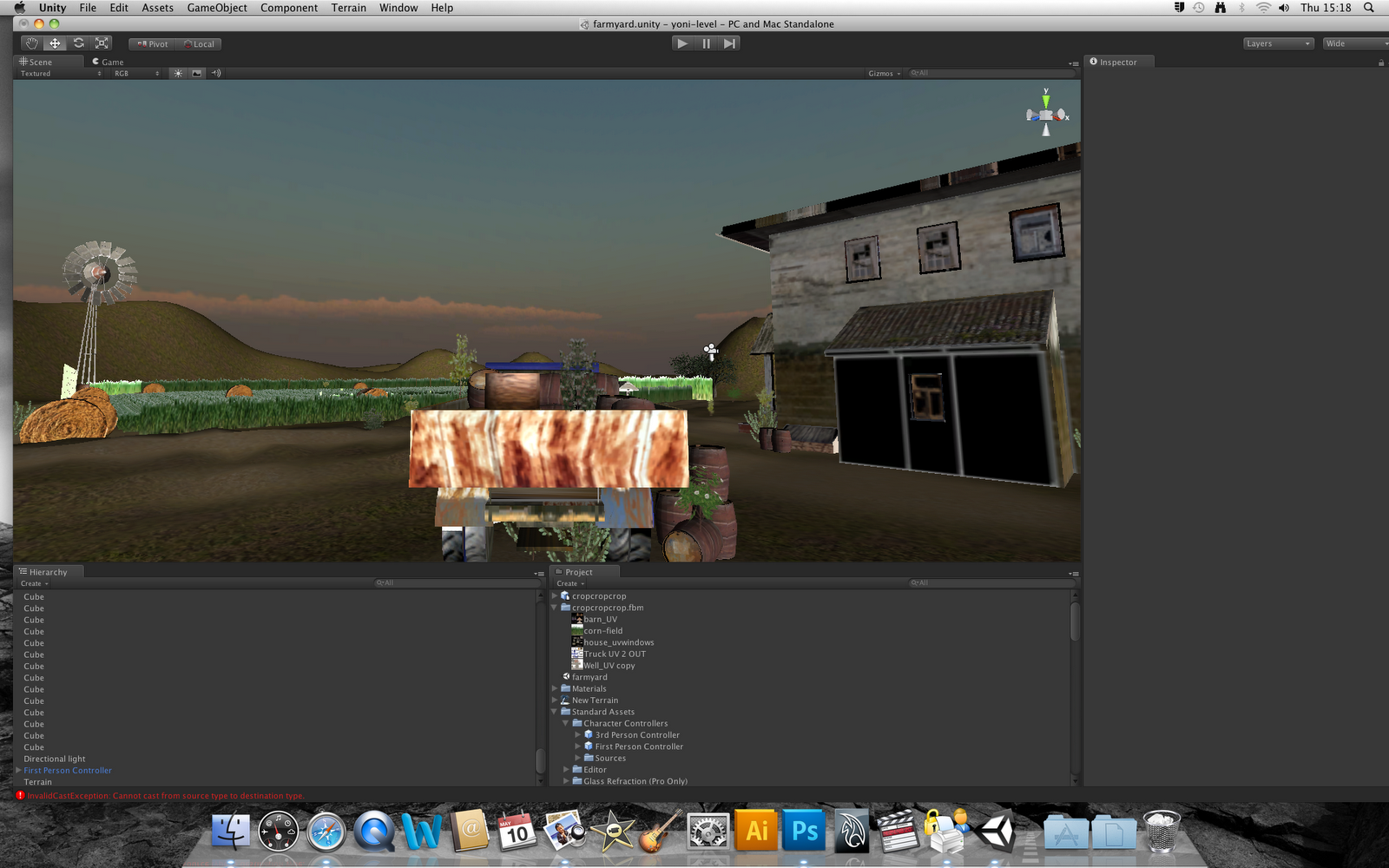Image resolution: width=1389 pixels, height=868 pixels.
Task: Select the barn_UV texture asset
Action: pyautogui.click(x=602, y=619)
